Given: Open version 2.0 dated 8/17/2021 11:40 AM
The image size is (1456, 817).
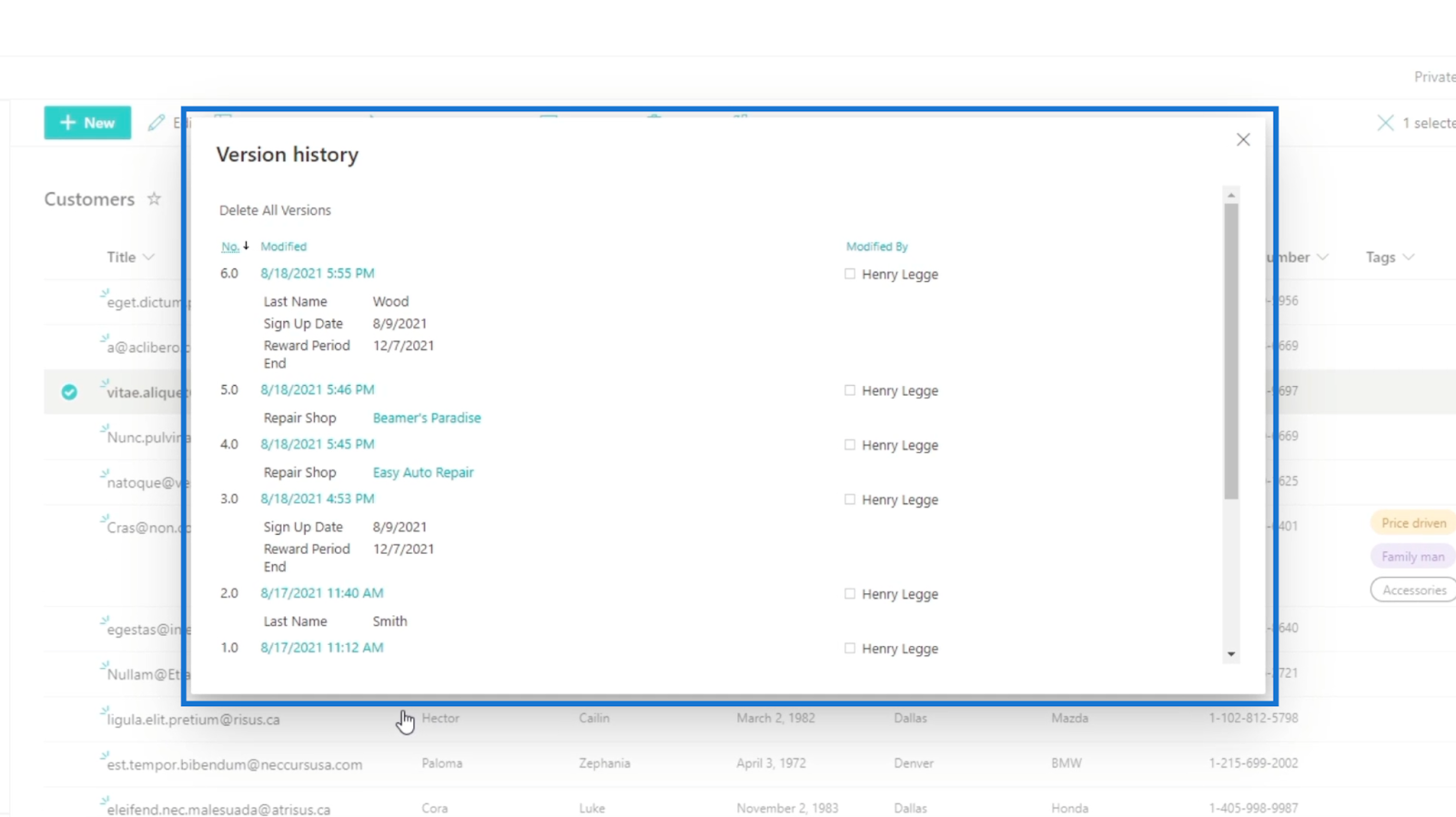Looking at the screenshot, I should coord(322,592).
